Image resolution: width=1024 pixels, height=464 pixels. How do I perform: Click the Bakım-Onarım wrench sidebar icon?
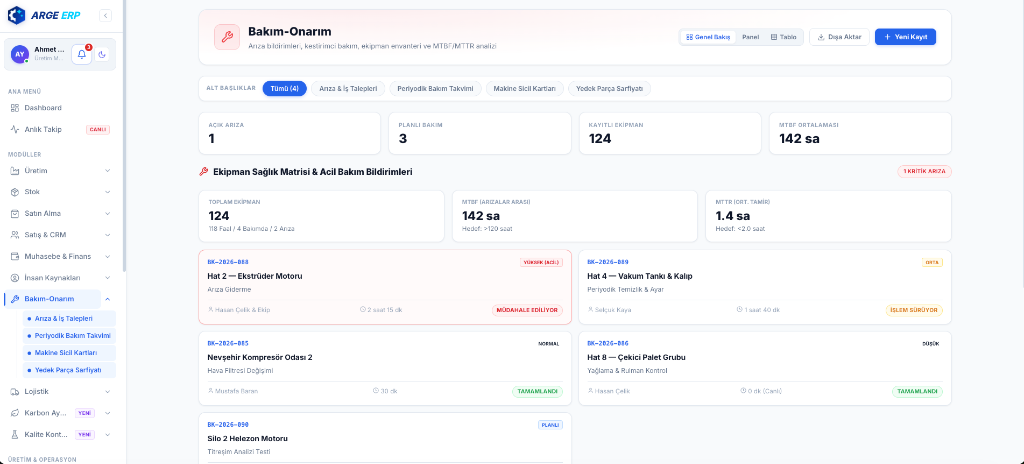pyautogui.click(x=15, y=299)
